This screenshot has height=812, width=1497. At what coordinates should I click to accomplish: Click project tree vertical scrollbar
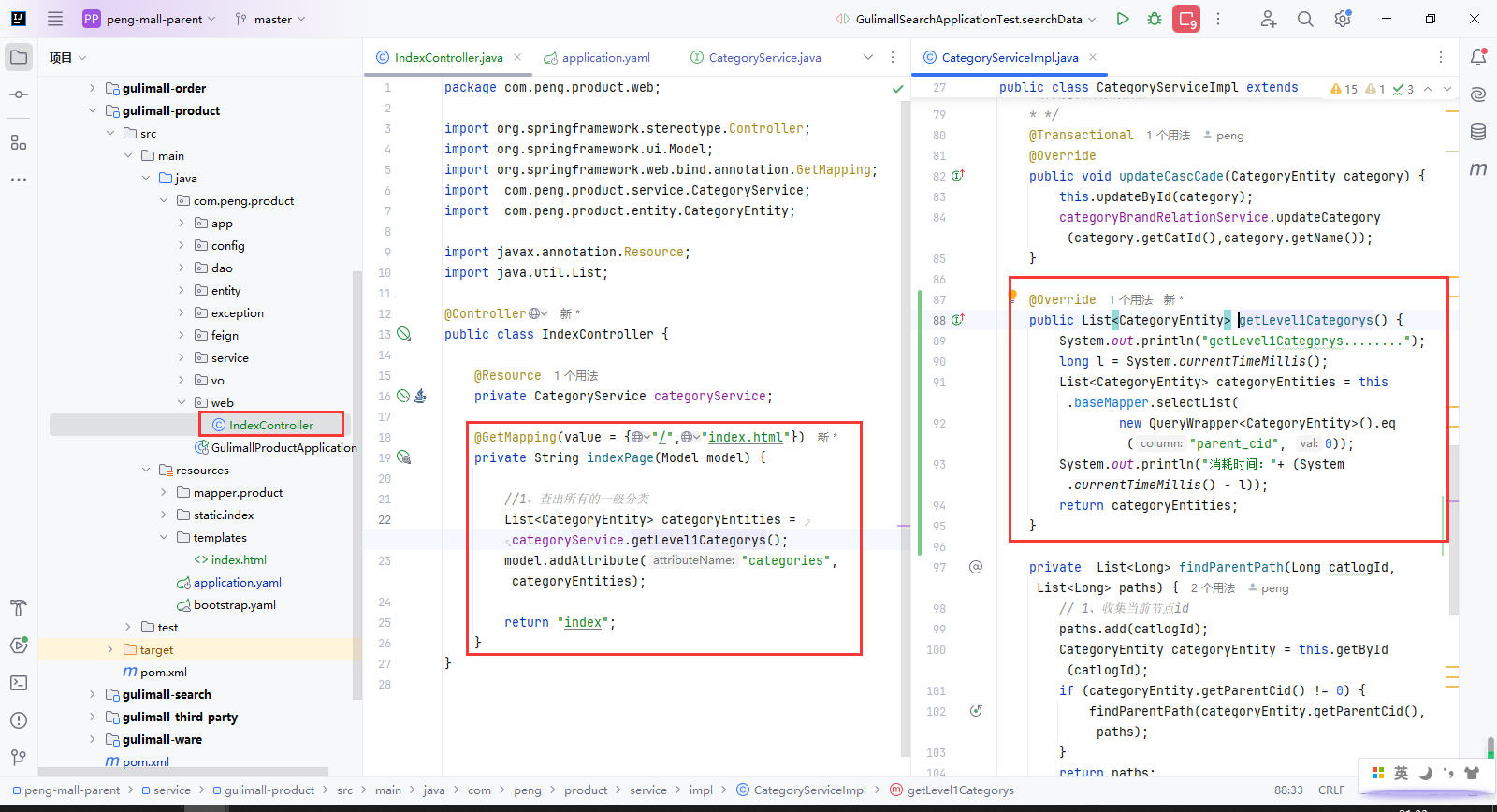pos(356,486)
